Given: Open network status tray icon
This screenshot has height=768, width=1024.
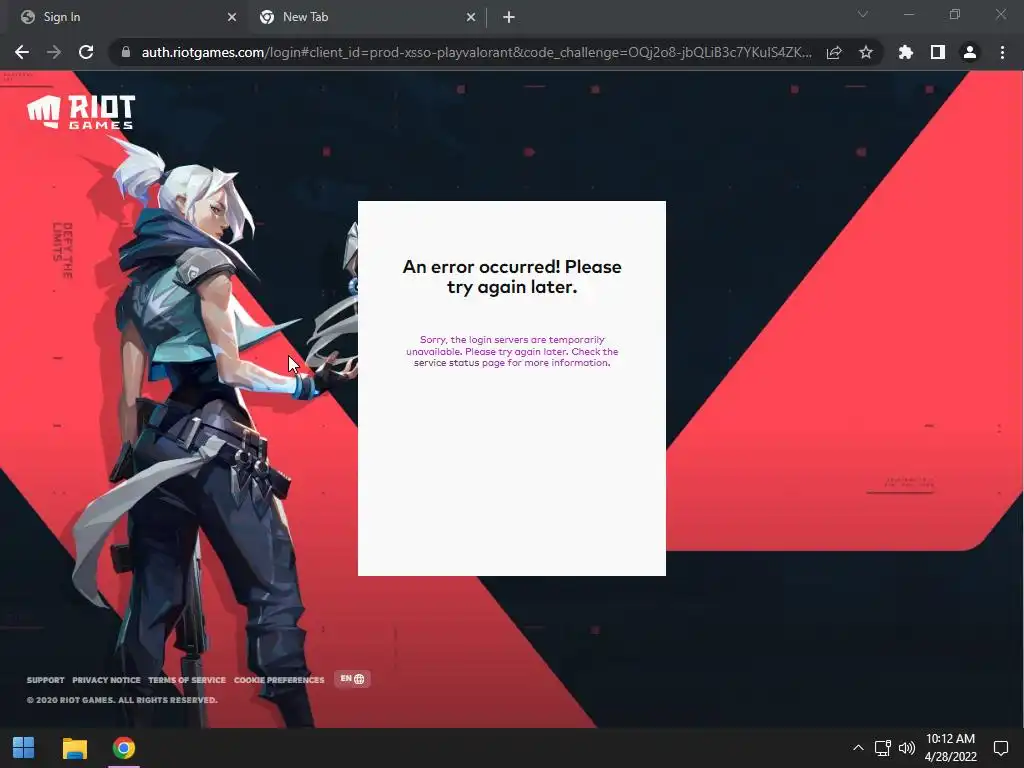Looking at the screenshot, I should tap(883, 748).
